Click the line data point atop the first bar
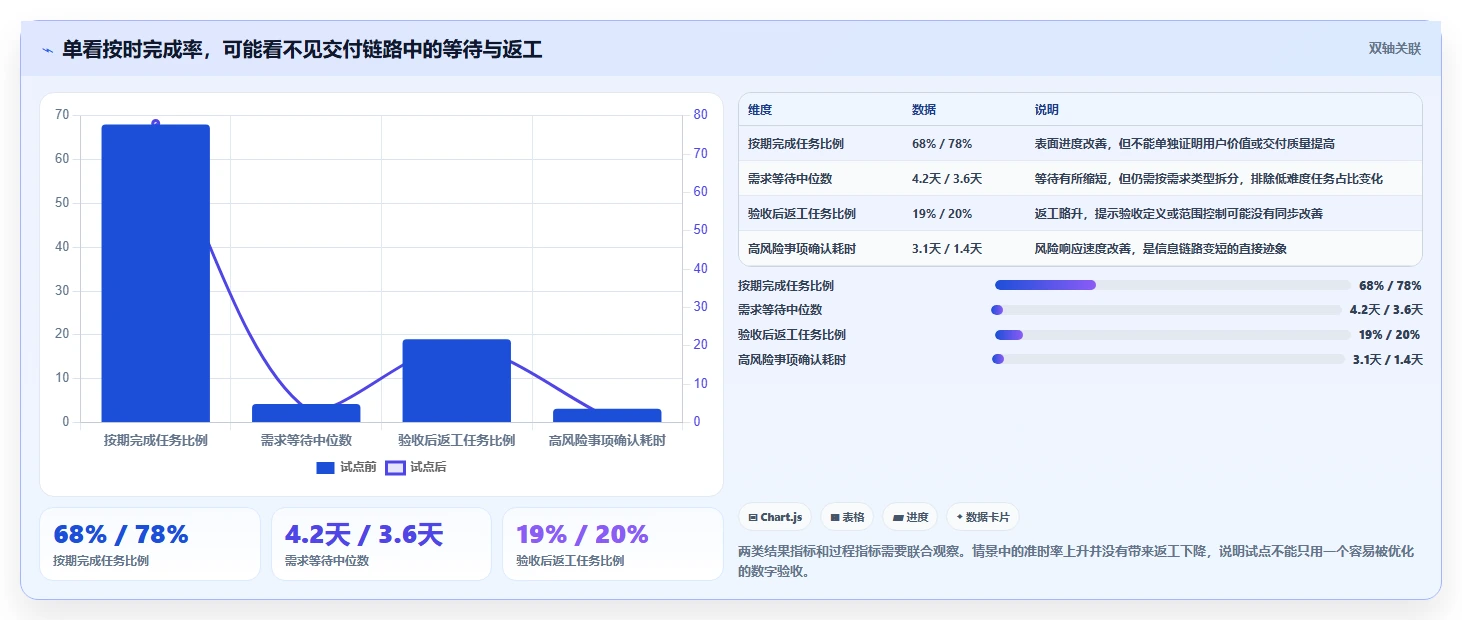 pos(156,123)
